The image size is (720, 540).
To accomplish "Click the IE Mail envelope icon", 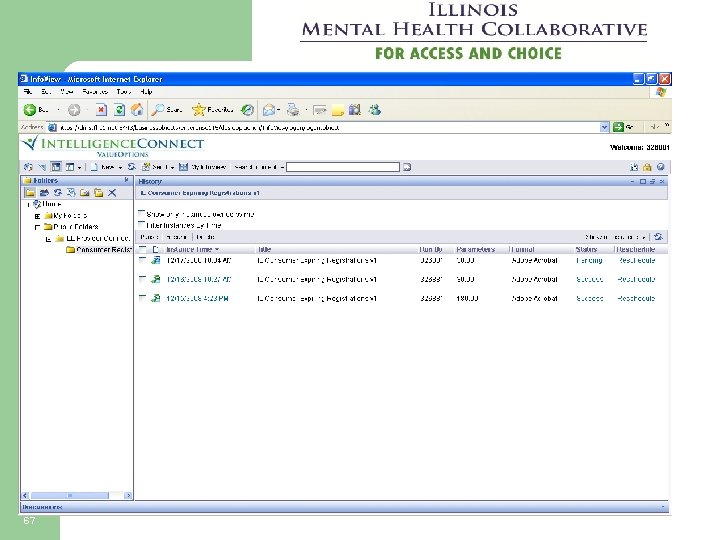I will (x=269, y=110).
